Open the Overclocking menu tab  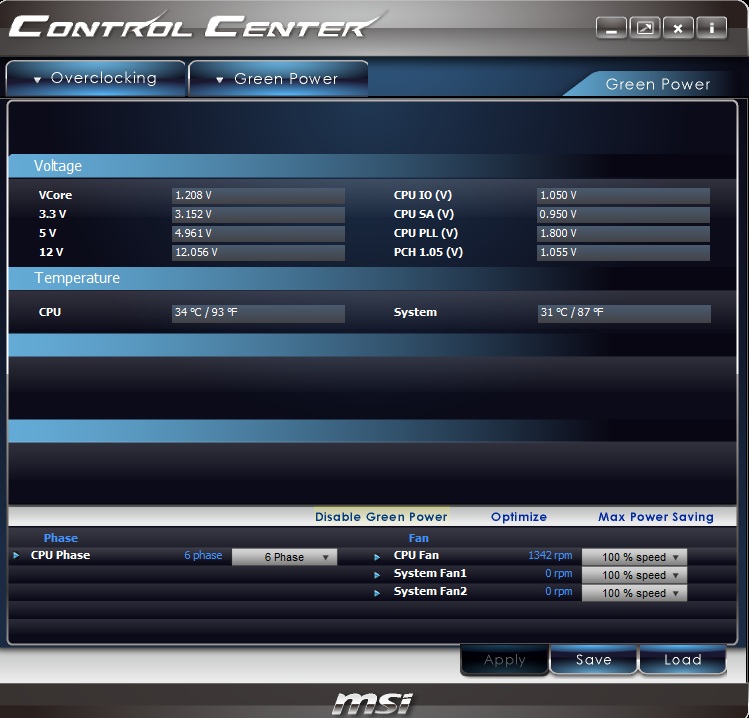96,78
